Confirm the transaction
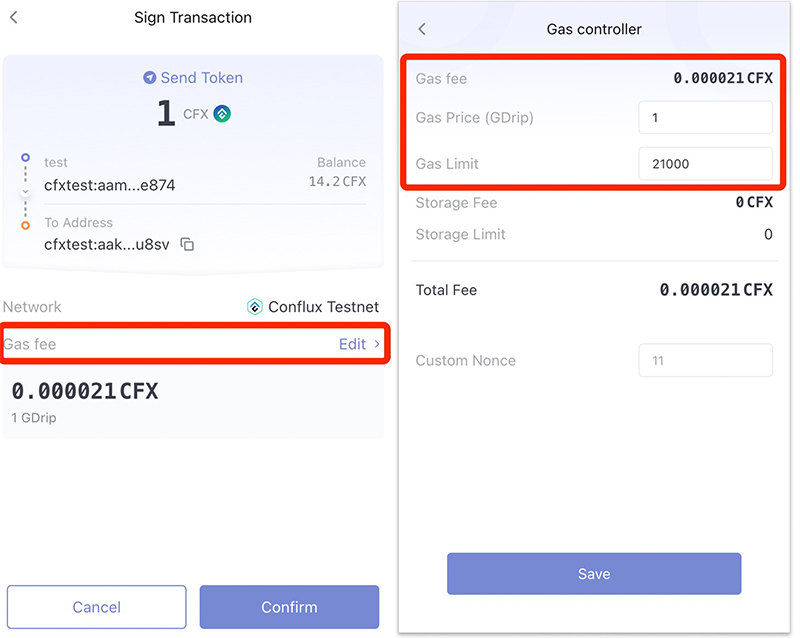Viewport: 800px width, 638px height. 289,607
